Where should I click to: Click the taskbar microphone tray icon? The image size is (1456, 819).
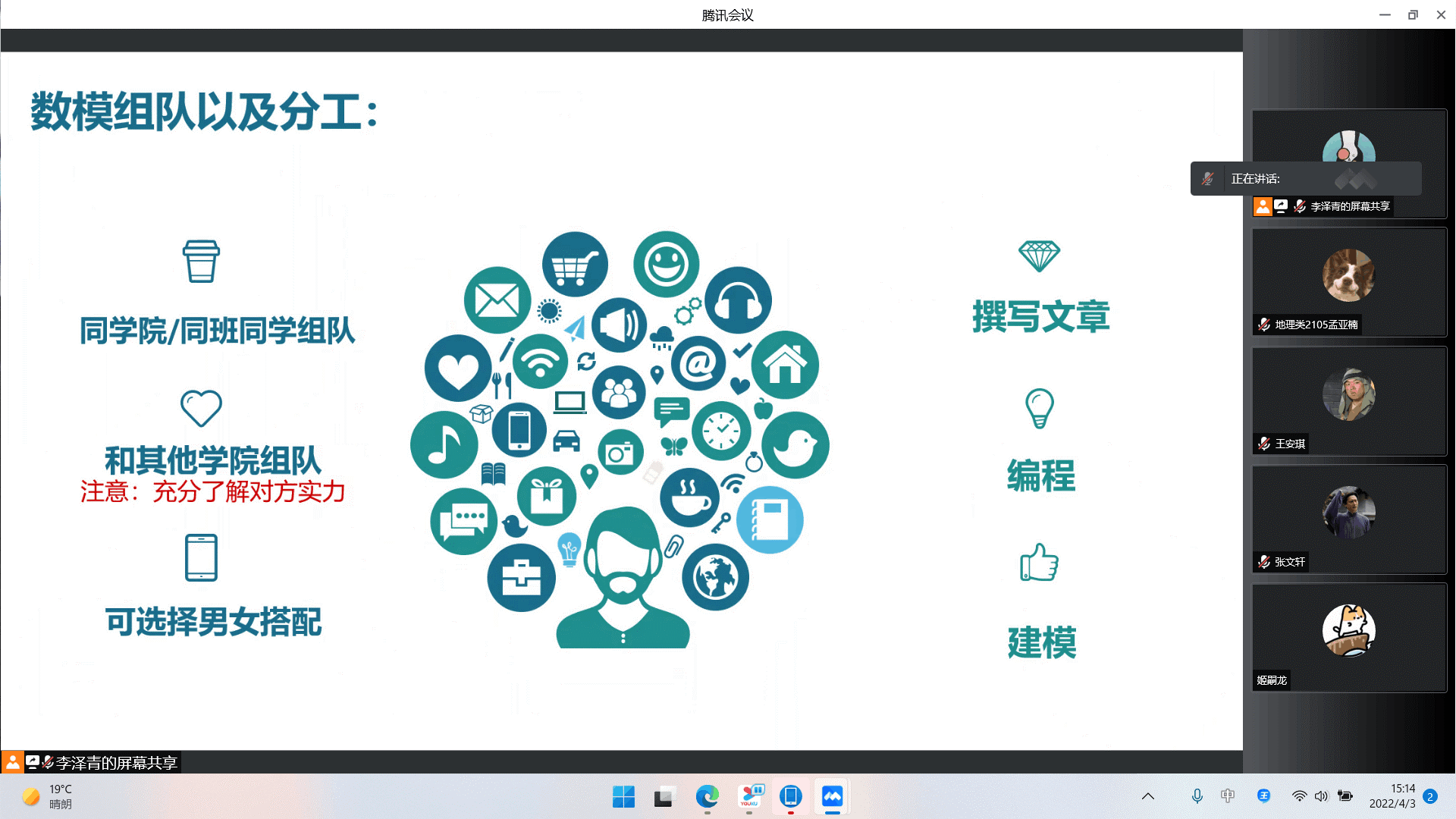tap(1197, 795)
